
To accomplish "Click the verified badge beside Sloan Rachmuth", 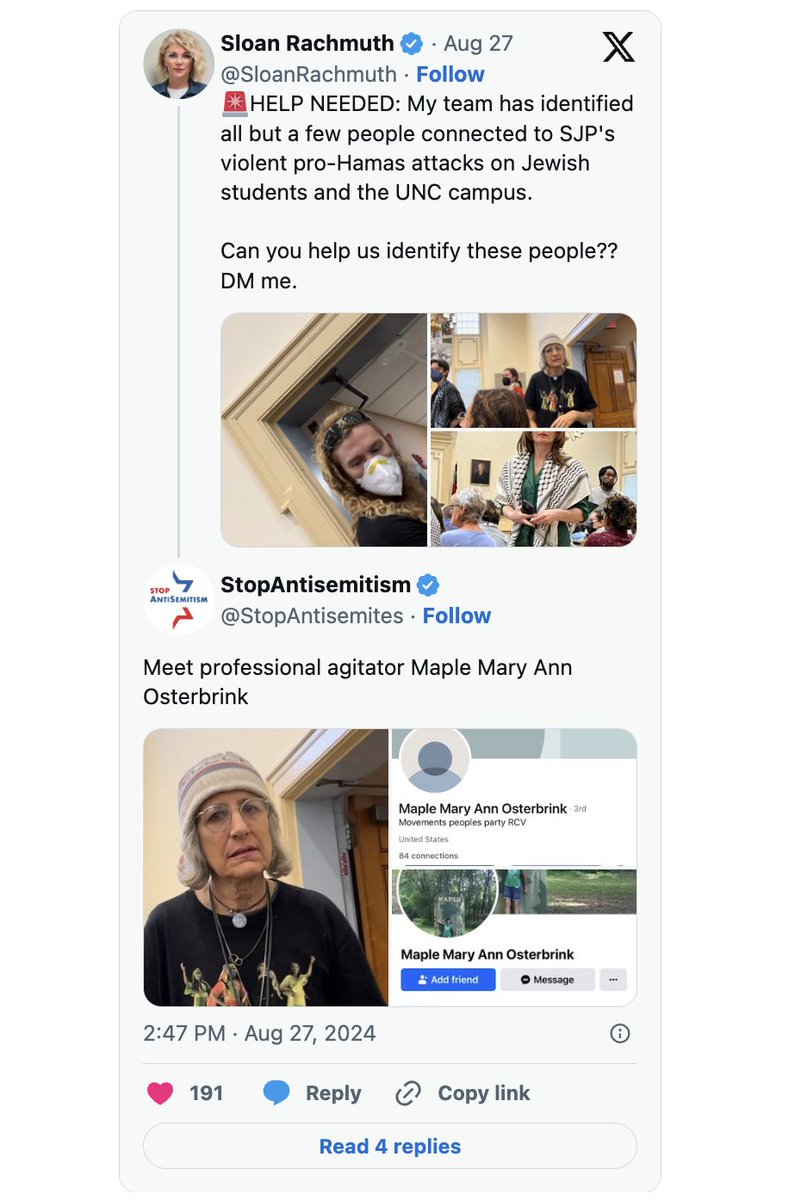I will [411, 44].
